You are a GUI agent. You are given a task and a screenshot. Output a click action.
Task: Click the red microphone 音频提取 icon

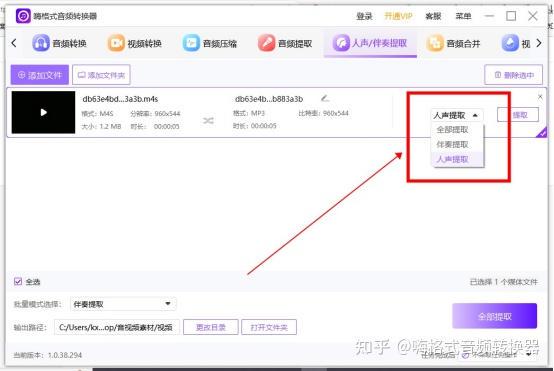pos(266,43)
